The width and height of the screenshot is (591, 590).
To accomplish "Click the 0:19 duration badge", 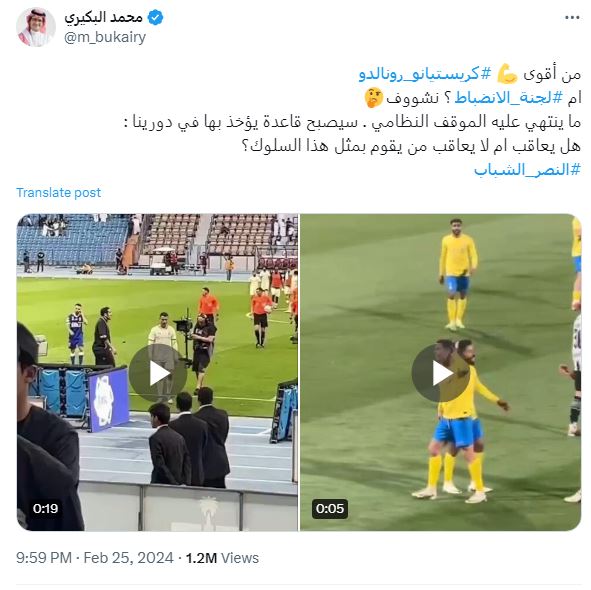I will tap(45, 509).
